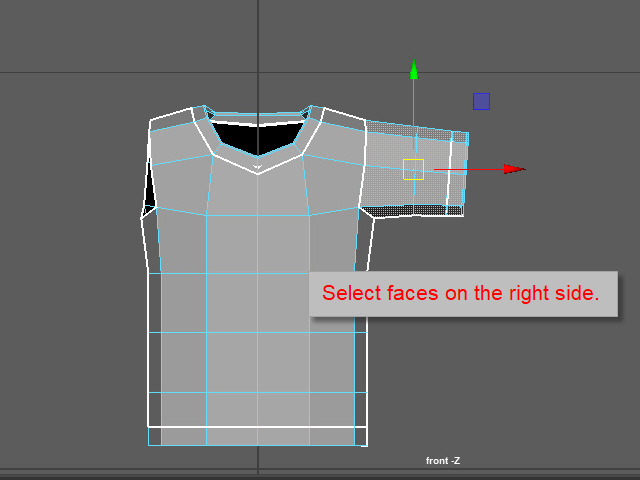The width and height of the screenshot is (640, 480).
Task: Click the front -Z camera label
Action: (x=442, y=461)
